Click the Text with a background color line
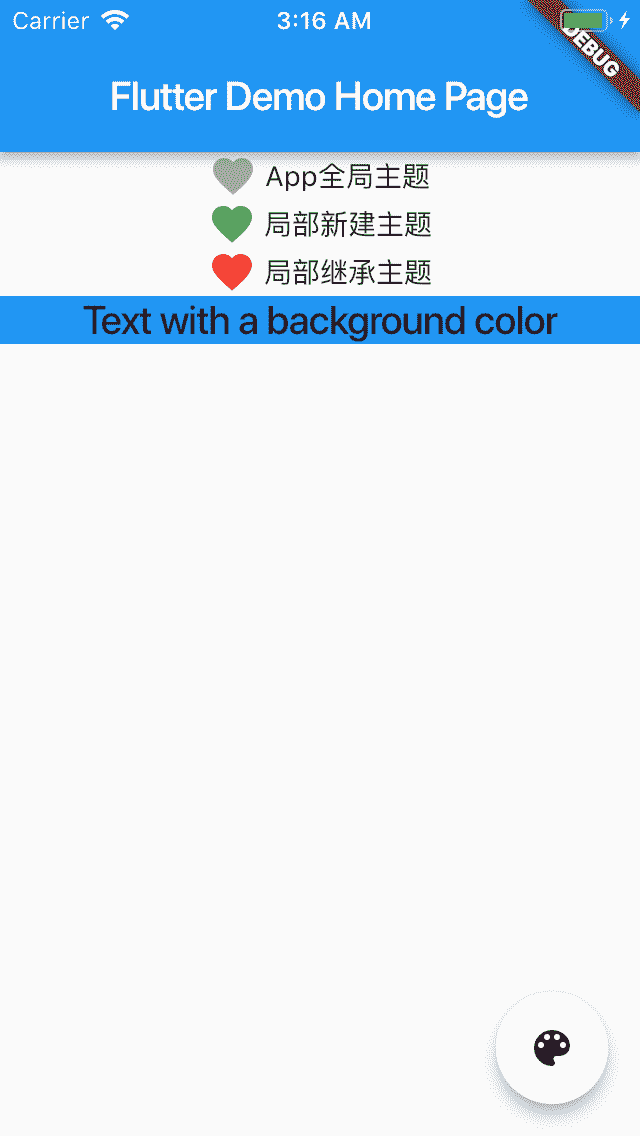The width and height of the screenshot is (640, 1136). (320, 320)
